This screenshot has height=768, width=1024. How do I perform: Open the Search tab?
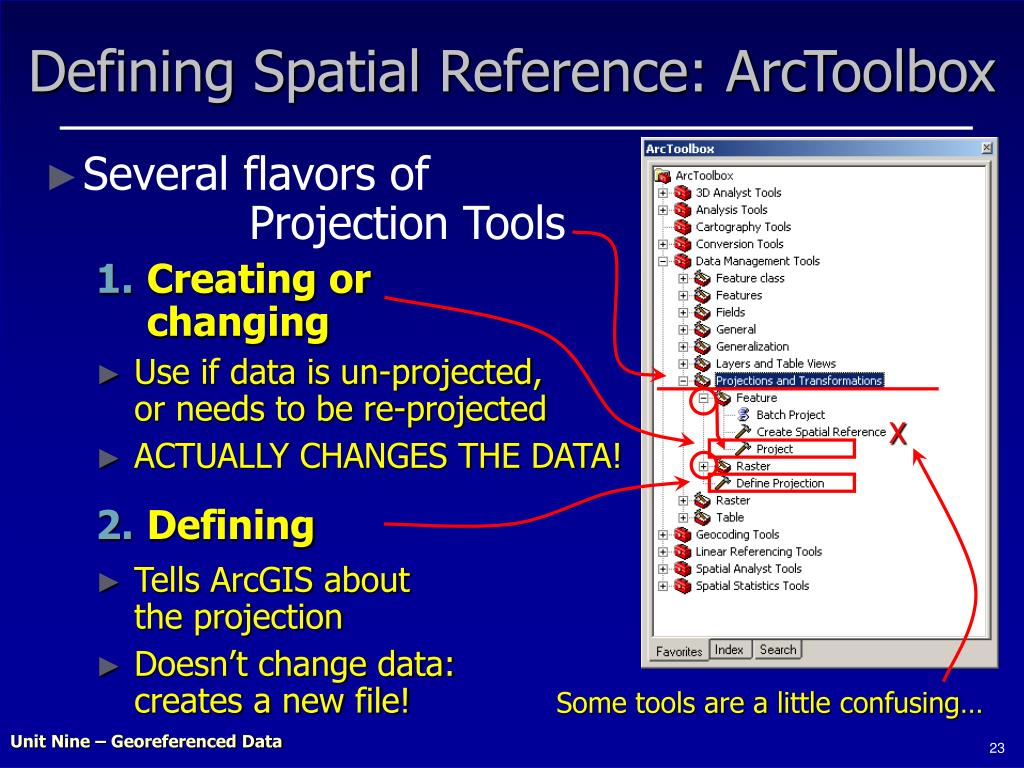click(778, 650)
